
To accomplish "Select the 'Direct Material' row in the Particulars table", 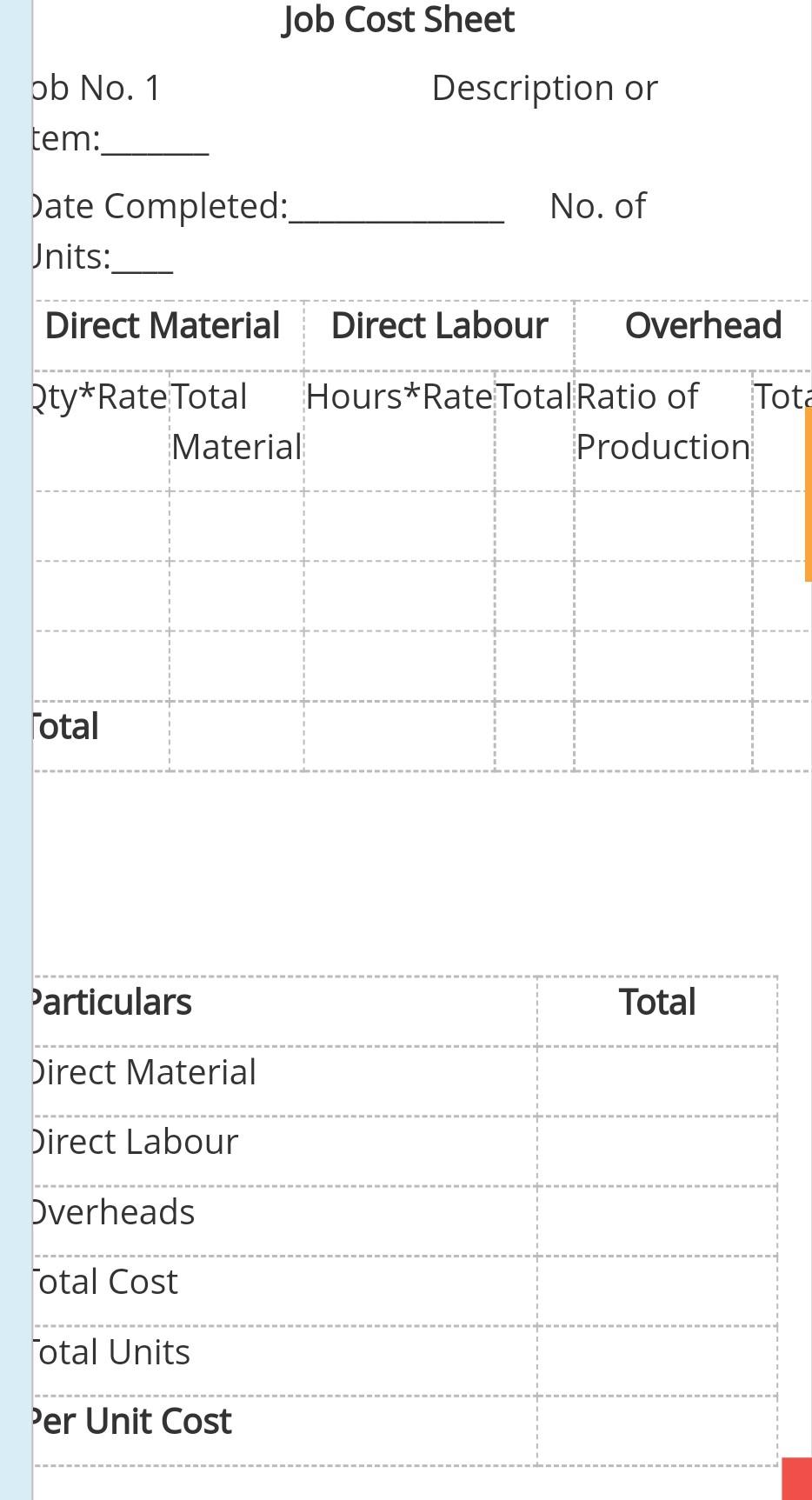I will tap(404, 1081).
